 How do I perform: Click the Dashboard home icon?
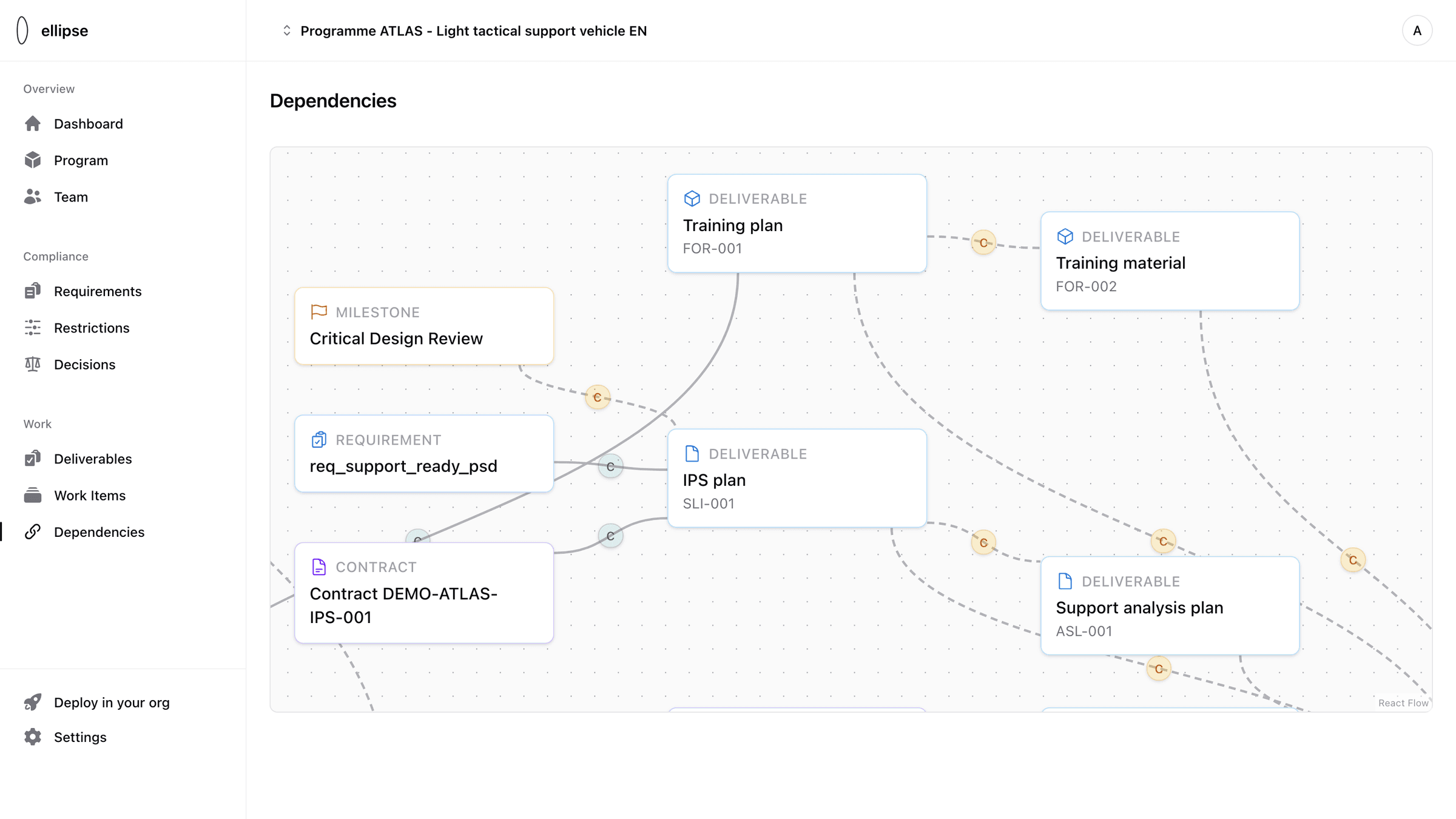[33, 124]
